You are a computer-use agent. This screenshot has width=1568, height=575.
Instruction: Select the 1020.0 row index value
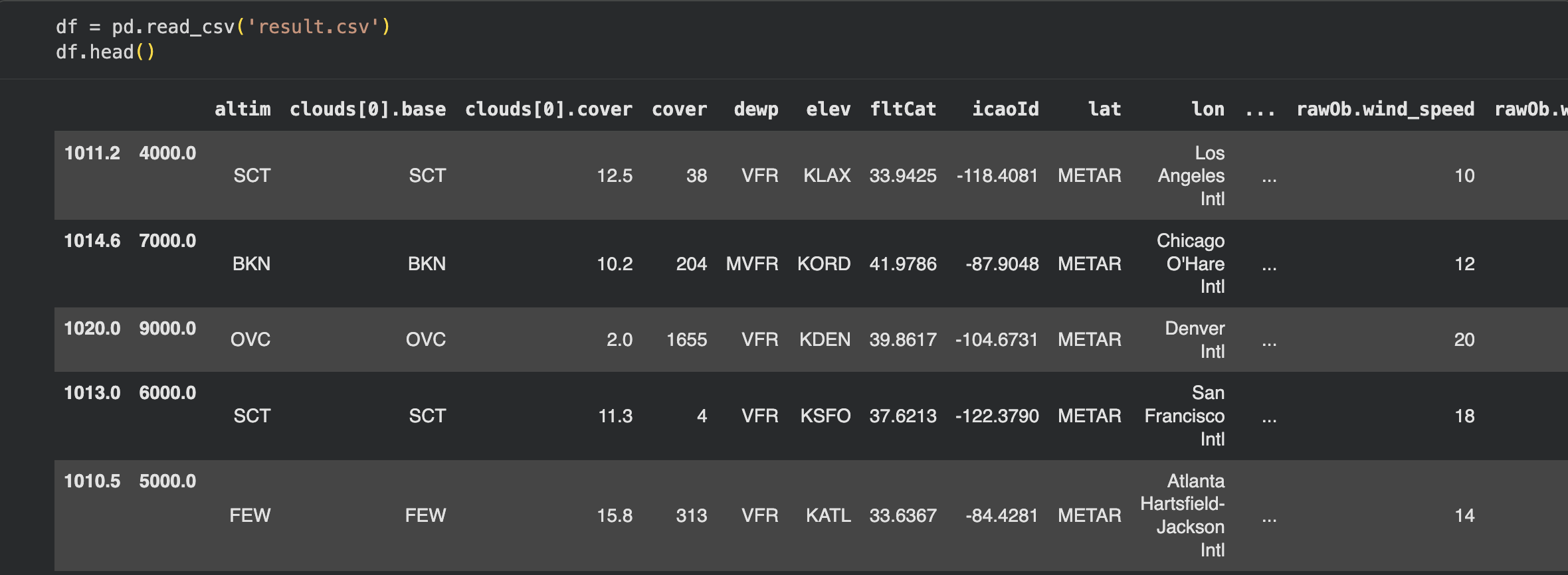tap(92, 328)
